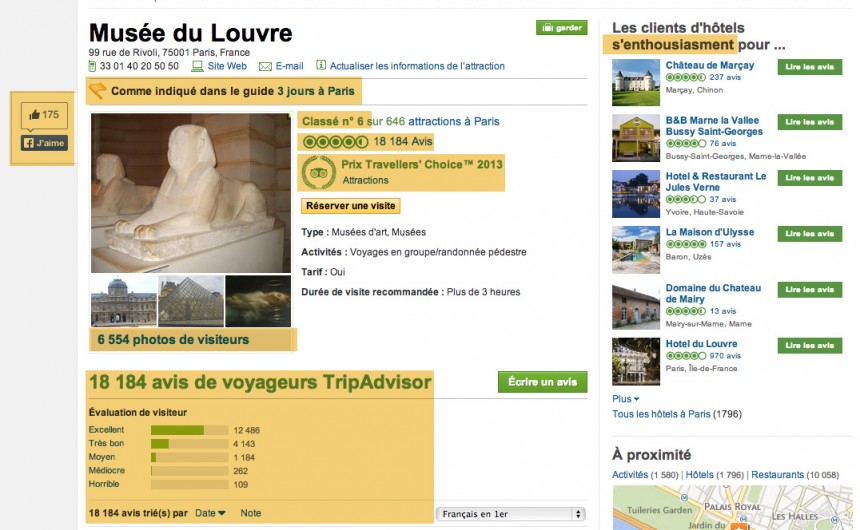
Task: Open the Hotel du Louvre link
Action: tap(701, 343)
